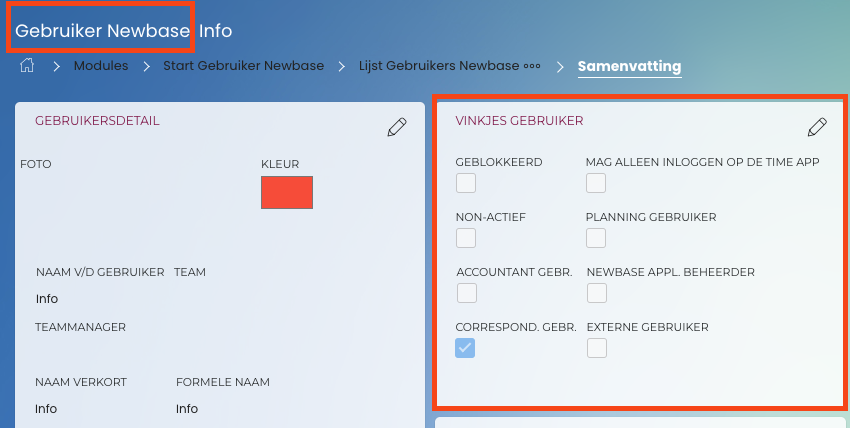This screenshot has height=428, width=850.
Task: Open Start Gebruiker Newbase breadcrumb link
Action: (x=244, y=67)
